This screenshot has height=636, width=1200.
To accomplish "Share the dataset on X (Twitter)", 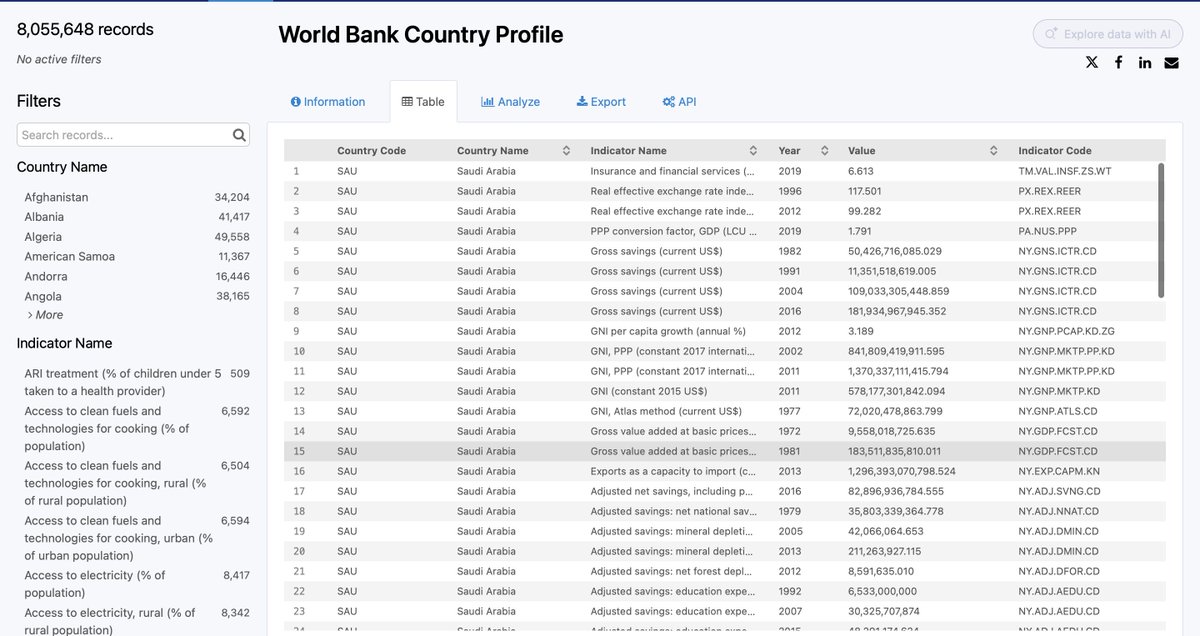I will pos(1091,61).
